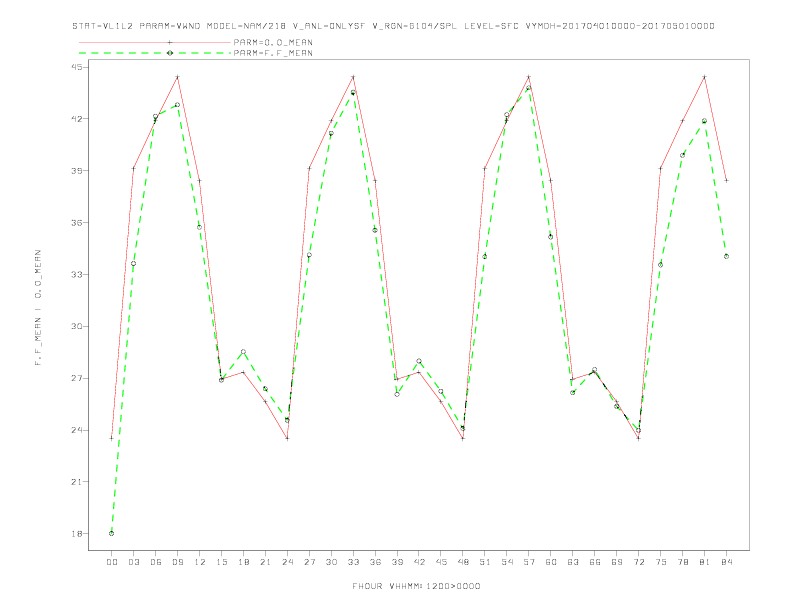Click green circle data point at hour 03
Viewport: 792px width, 612px height.
133,264
